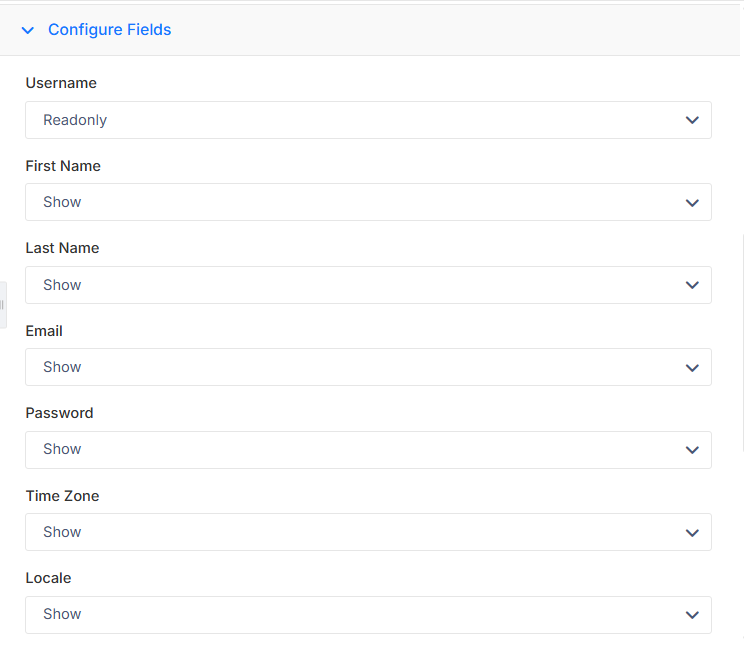The width and height of the screenshot is (744, 648).
Task: Open the Time Zone visibility dropdown
Action: 368,532
